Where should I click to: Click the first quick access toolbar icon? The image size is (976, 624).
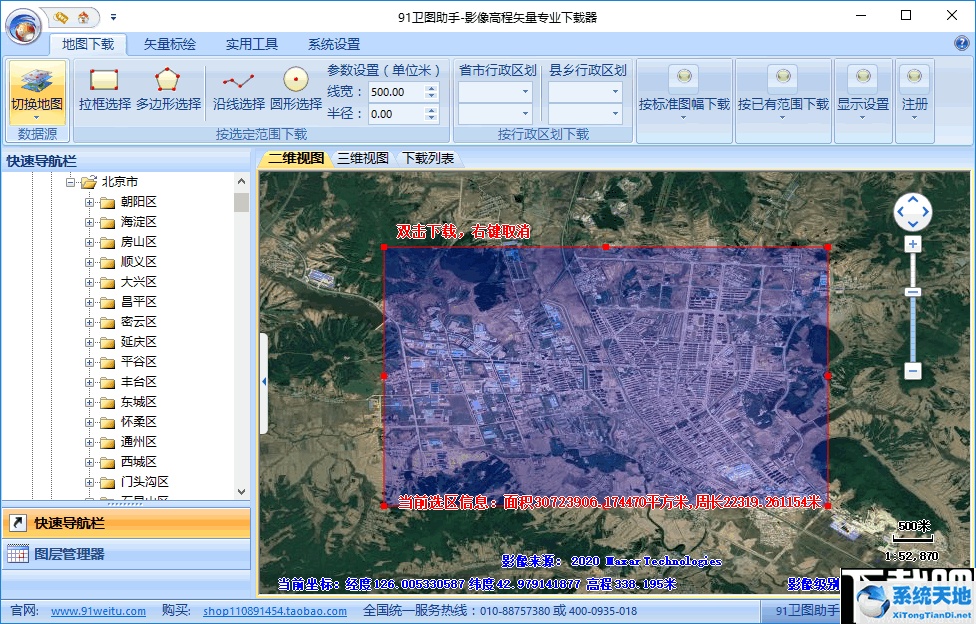click(60, 17)
